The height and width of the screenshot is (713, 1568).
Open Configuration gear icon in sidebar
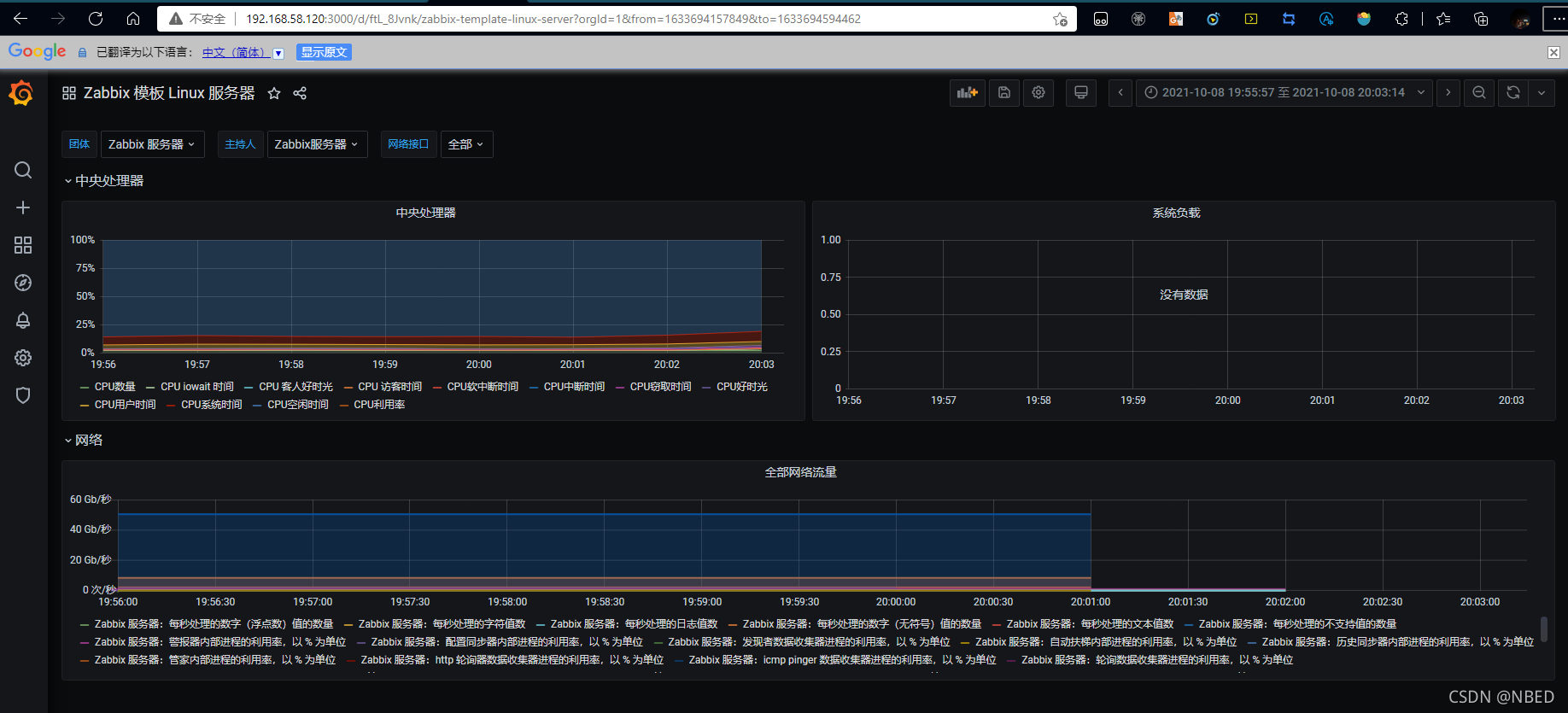23,358
